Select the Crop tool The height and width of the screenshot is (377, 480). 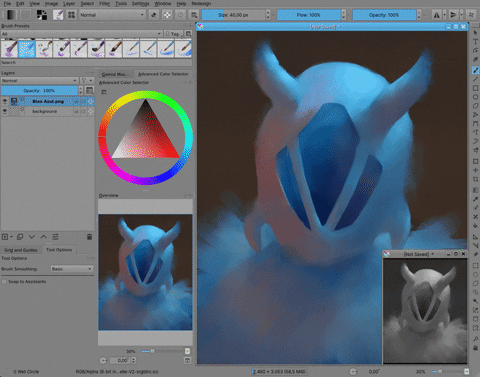(x=475, y=179)
